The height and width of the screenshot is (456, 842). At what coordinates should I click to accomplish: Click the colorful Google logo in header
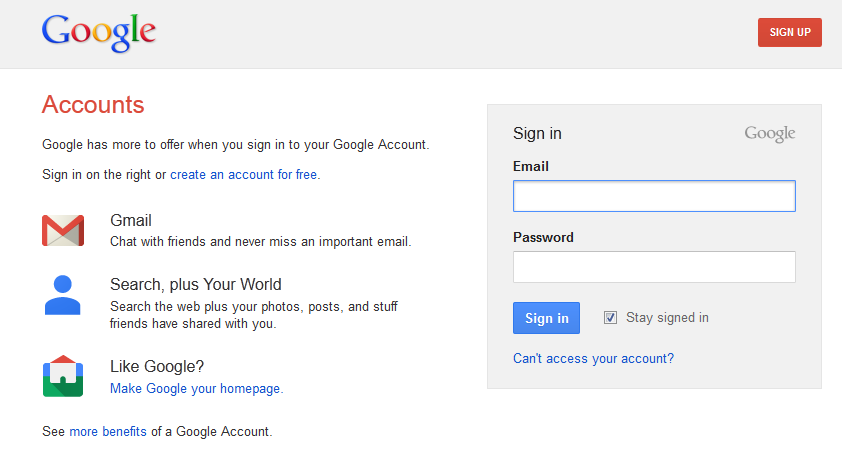click(x=99, y=33)
